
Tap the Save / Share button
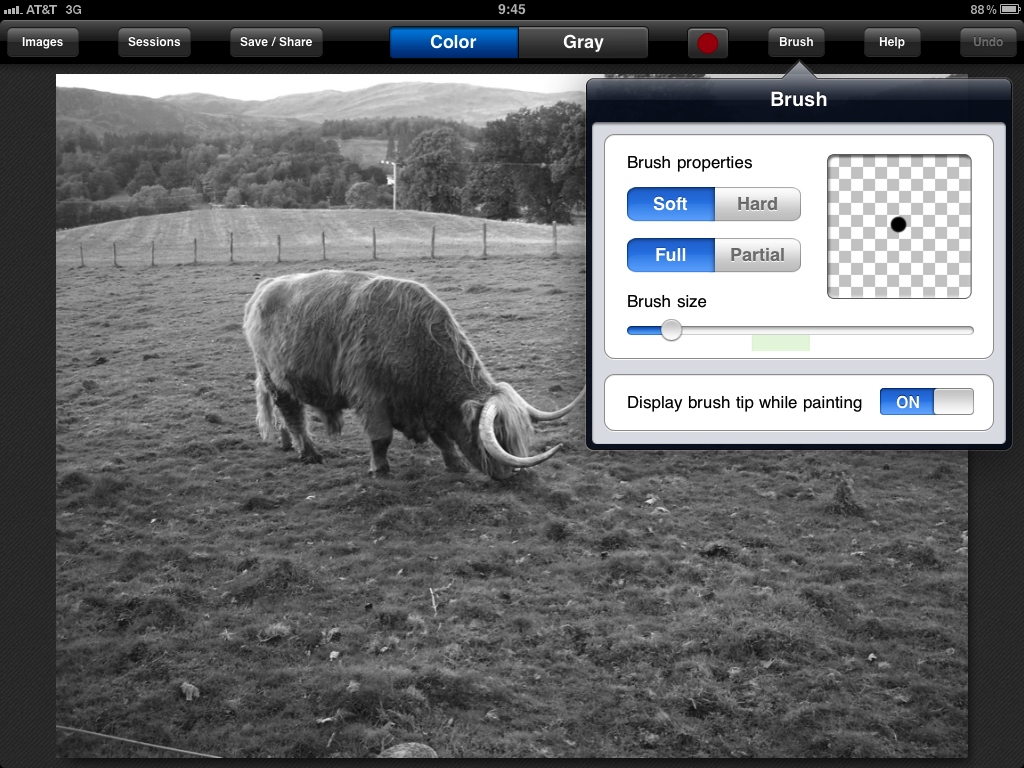click(276, 42)
